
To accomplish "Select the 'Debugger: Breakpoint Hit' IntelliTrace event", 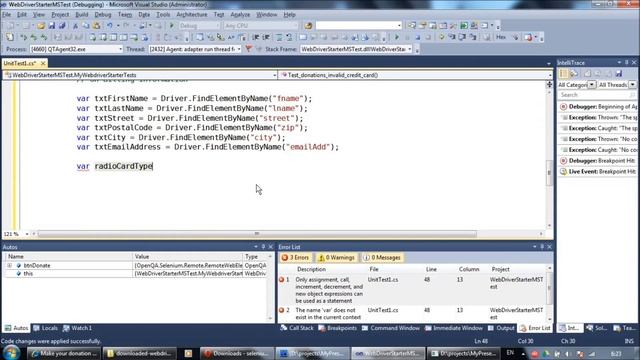I will 598,161.
